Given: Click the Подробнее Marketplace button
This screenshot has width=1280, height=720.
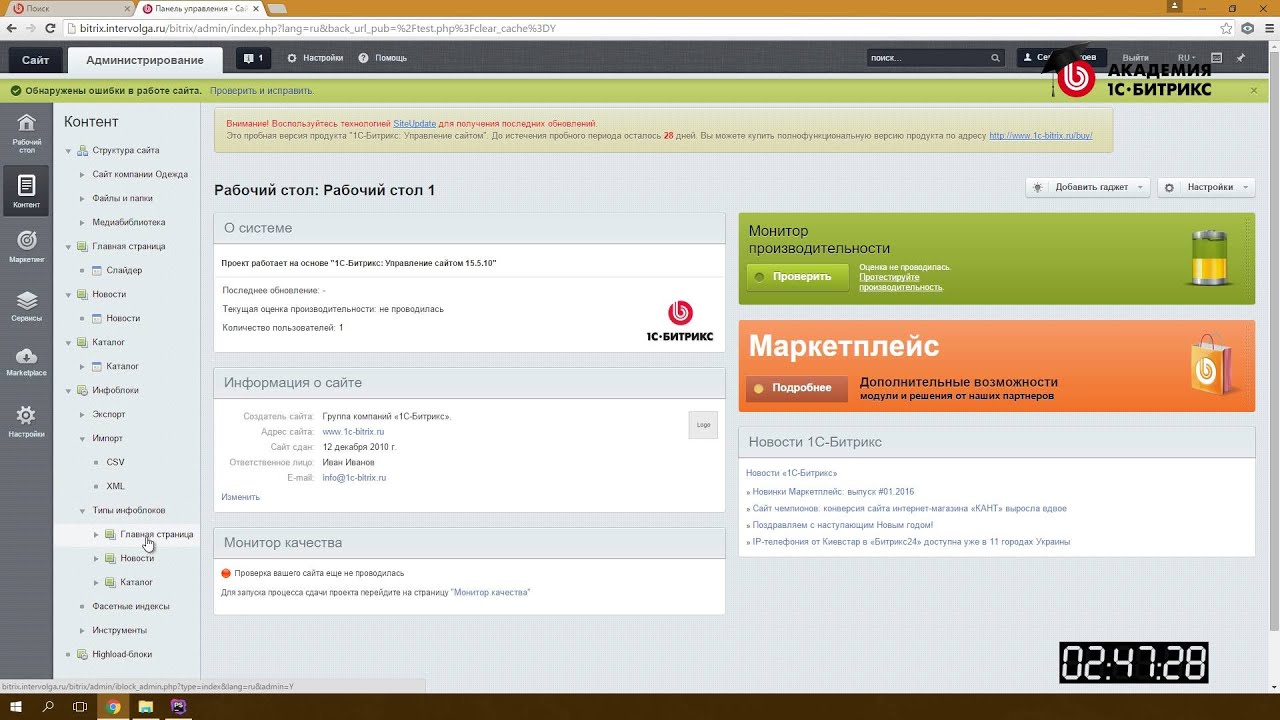Looking at the screenshot, I should click(x=797, y=388).
